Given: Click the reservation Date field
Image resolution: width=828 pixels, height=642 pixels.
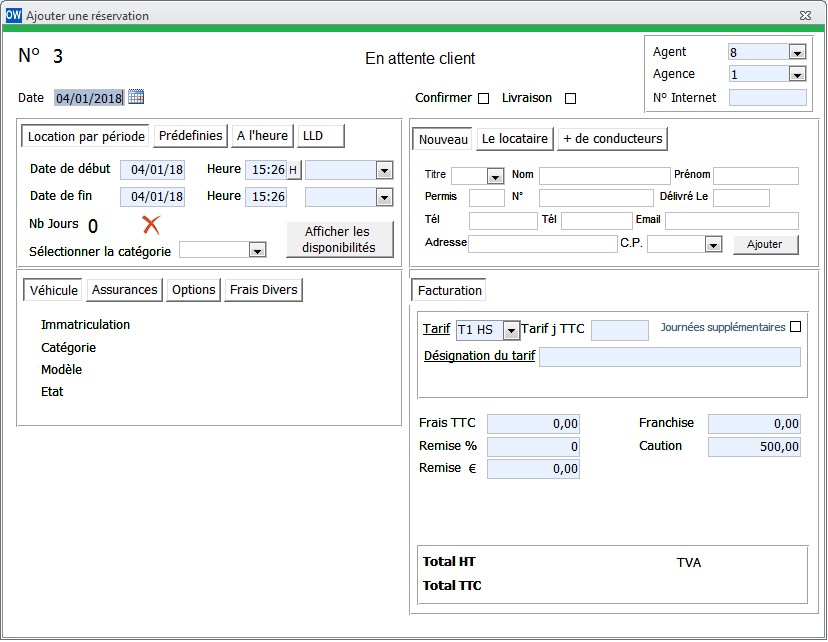Looking at the screenshot, I should coord(89,98).
